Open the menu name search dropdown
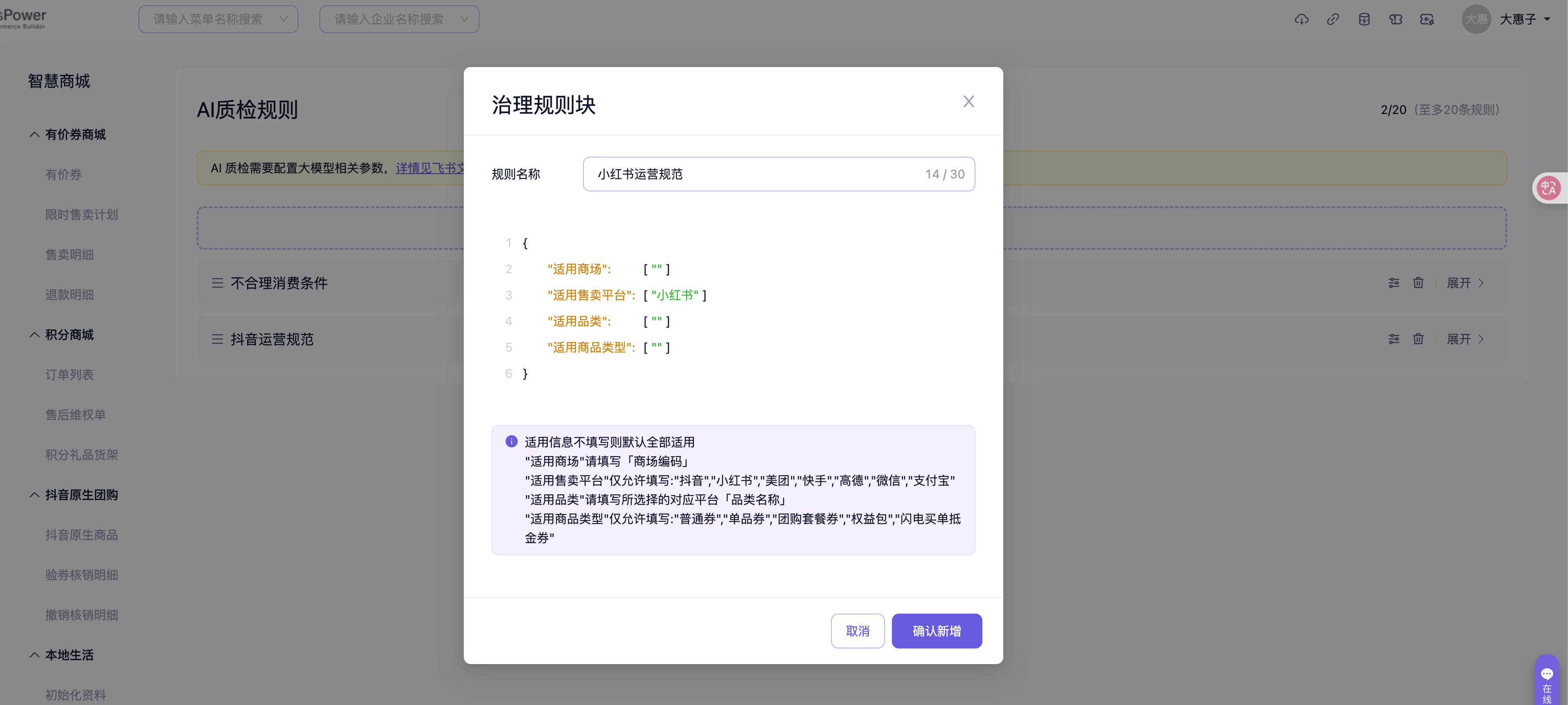 [x=218, y=20]
